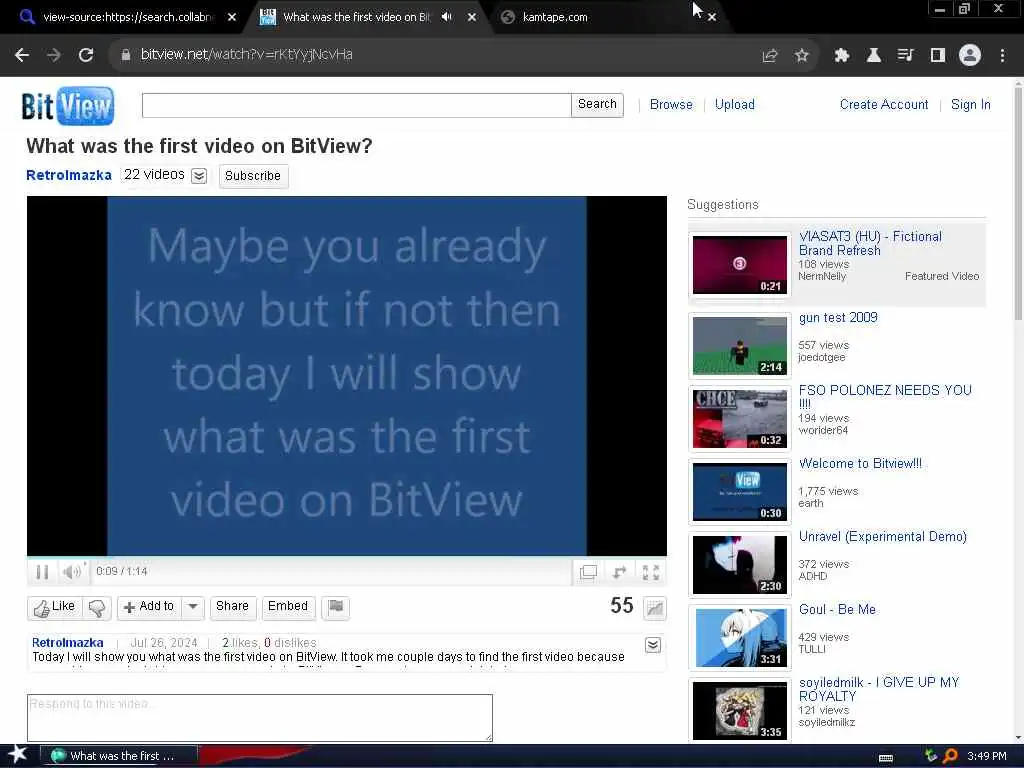Open soyiledmilk - I GIVE UP MY ROYALTY

tap(878, 689)
